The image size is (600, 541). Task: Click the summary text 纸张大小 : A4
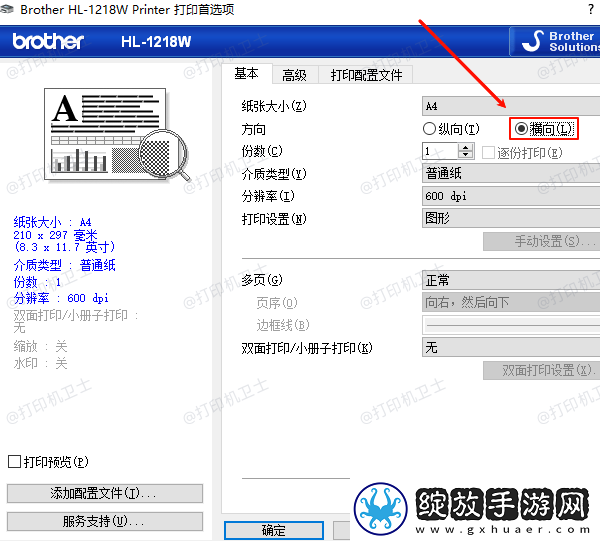point(52,222)
